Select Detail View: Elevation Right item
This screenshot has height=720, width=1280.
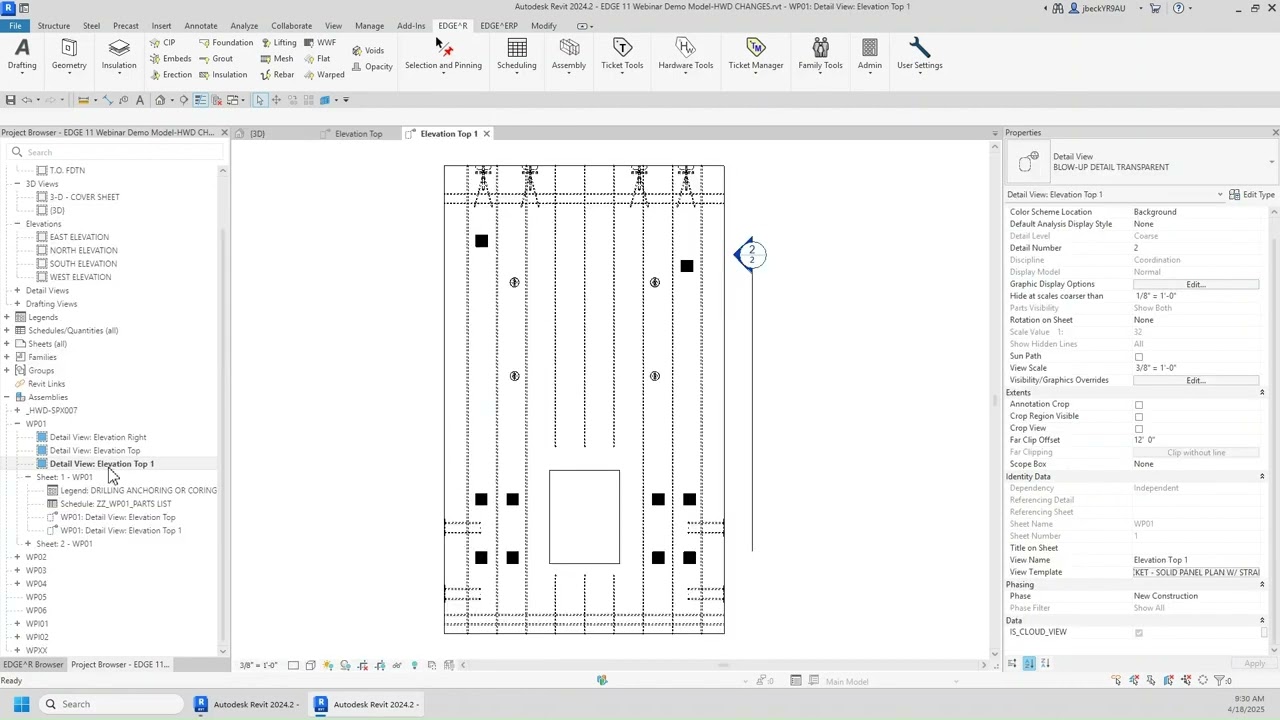pos(98,438)
